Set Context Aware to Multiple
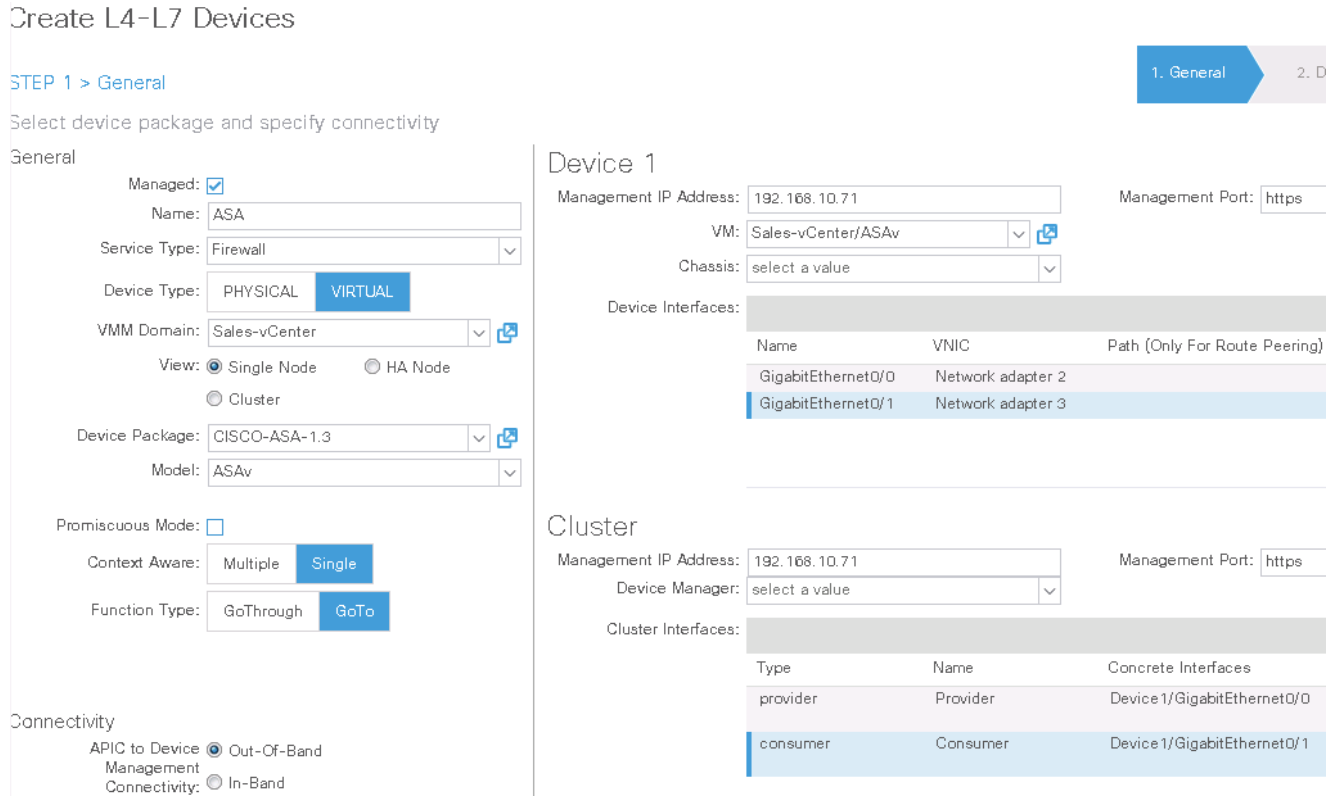 point(251,564)
